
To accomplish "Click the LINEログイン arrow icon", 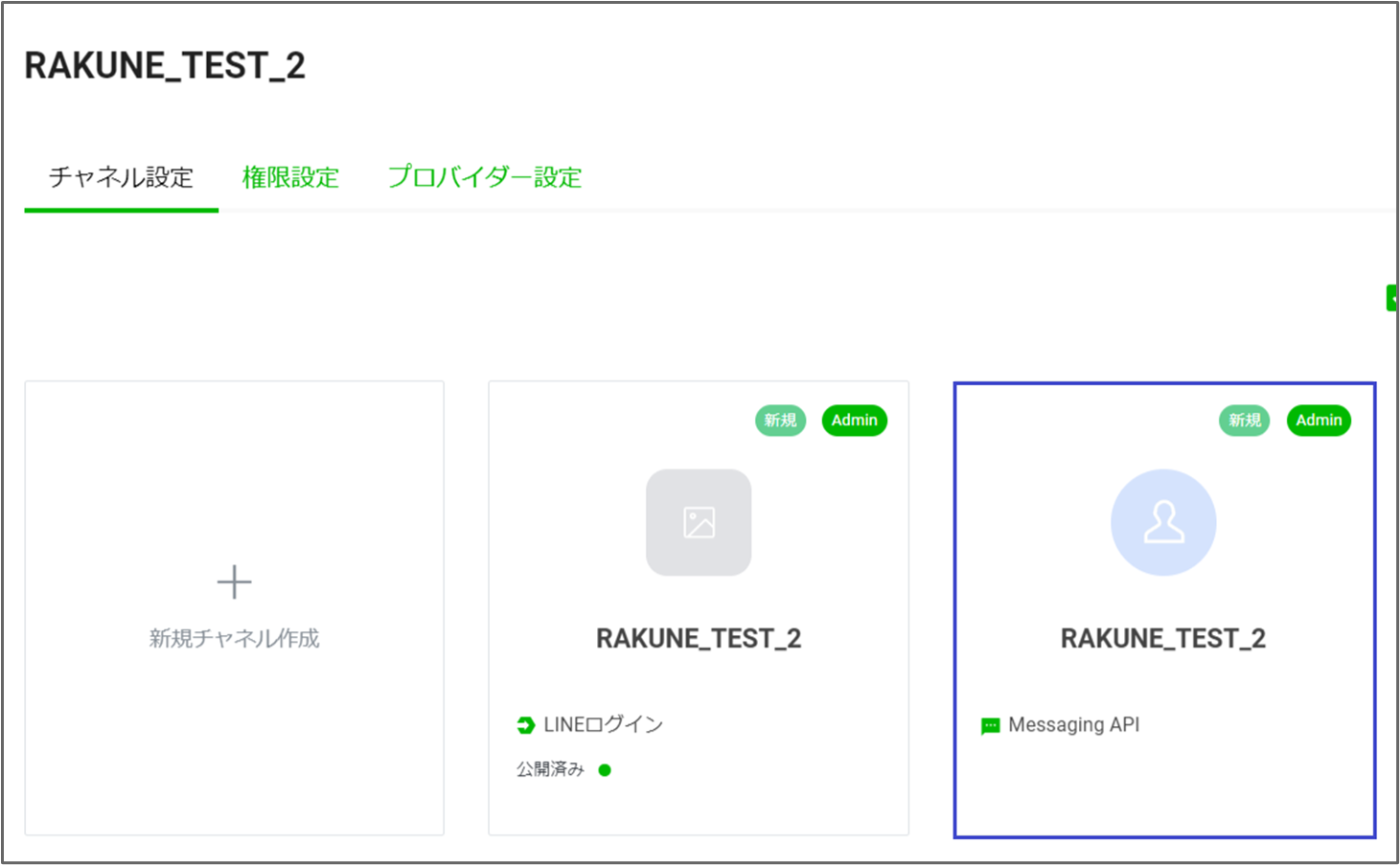I will point(525,725).
